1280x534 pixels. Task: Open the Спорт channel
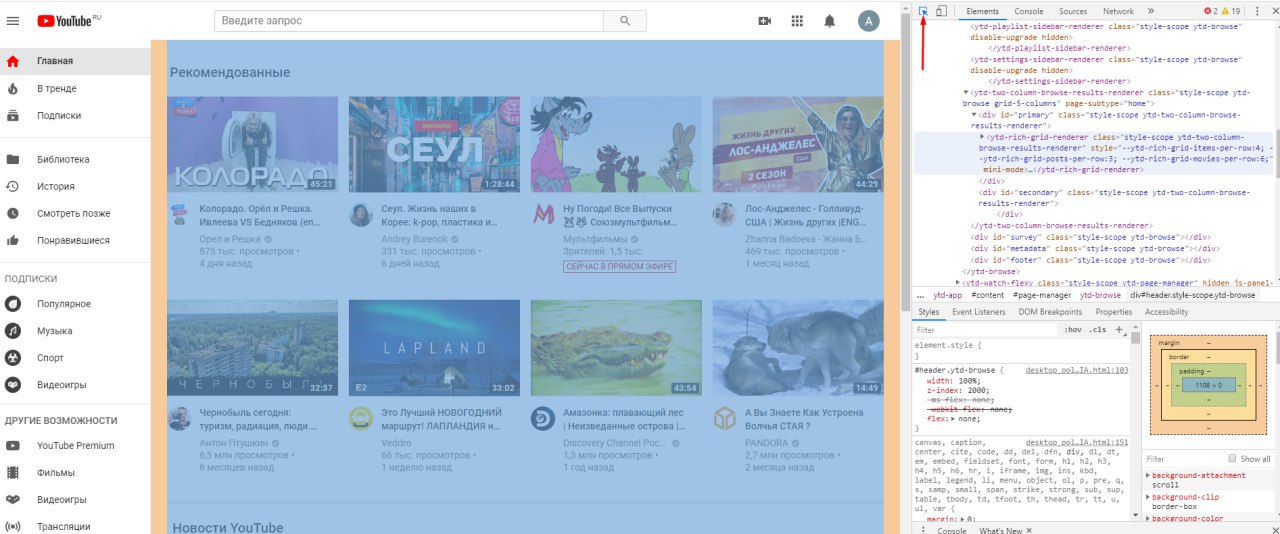(75, 357)
